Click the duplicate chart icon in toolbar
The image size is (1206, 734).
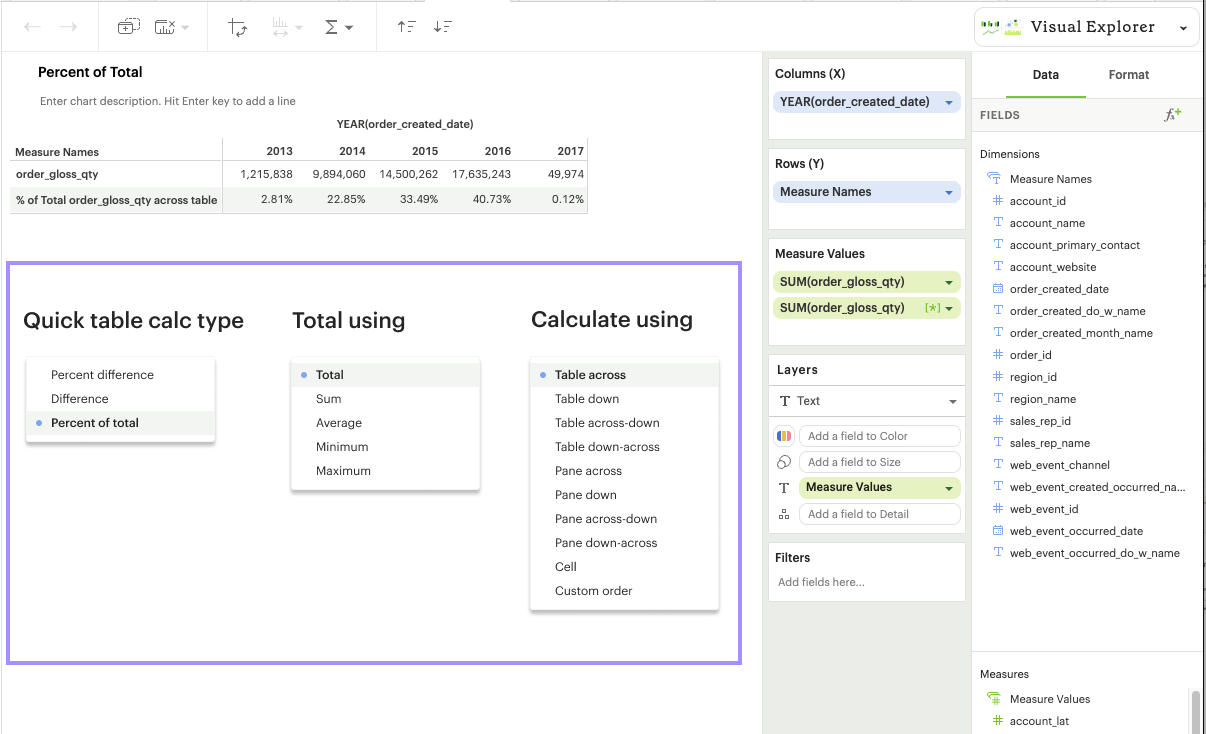click(128, 27)
